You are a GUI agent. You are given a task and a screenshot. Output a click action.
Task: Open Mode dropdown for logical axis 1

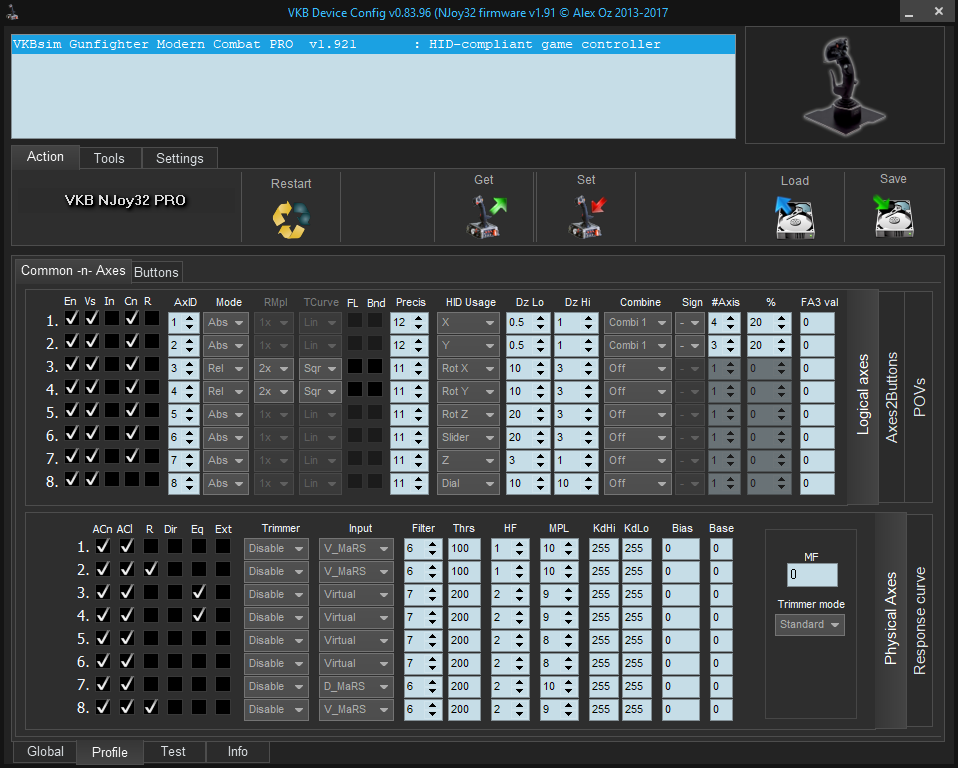point(225,323)
